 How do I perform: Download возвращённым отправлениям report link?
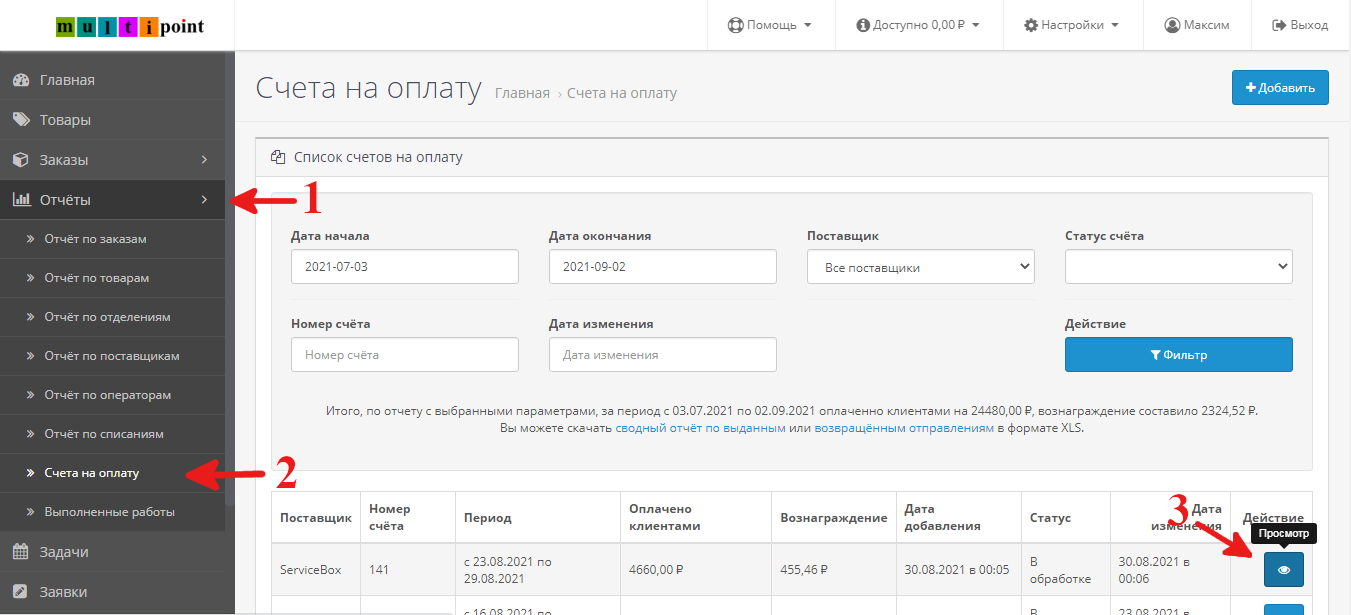pos(904,428)
